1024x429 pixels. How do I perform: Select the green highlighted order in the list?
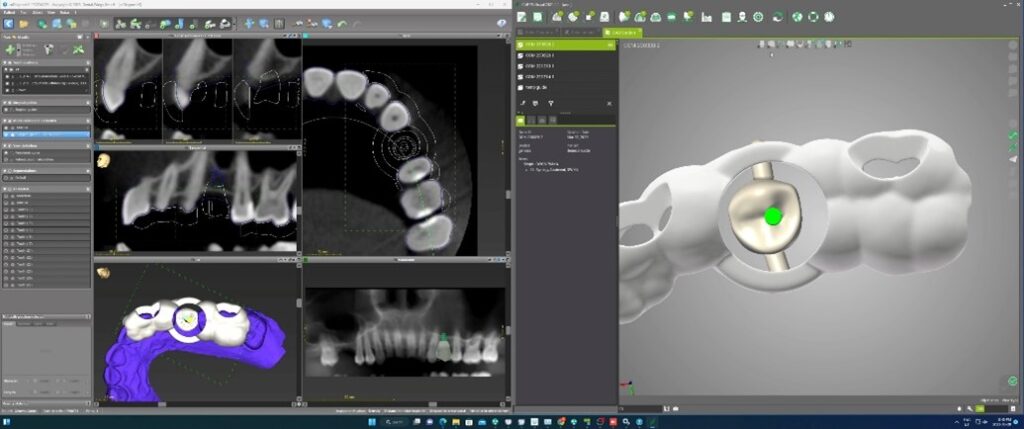566,44
